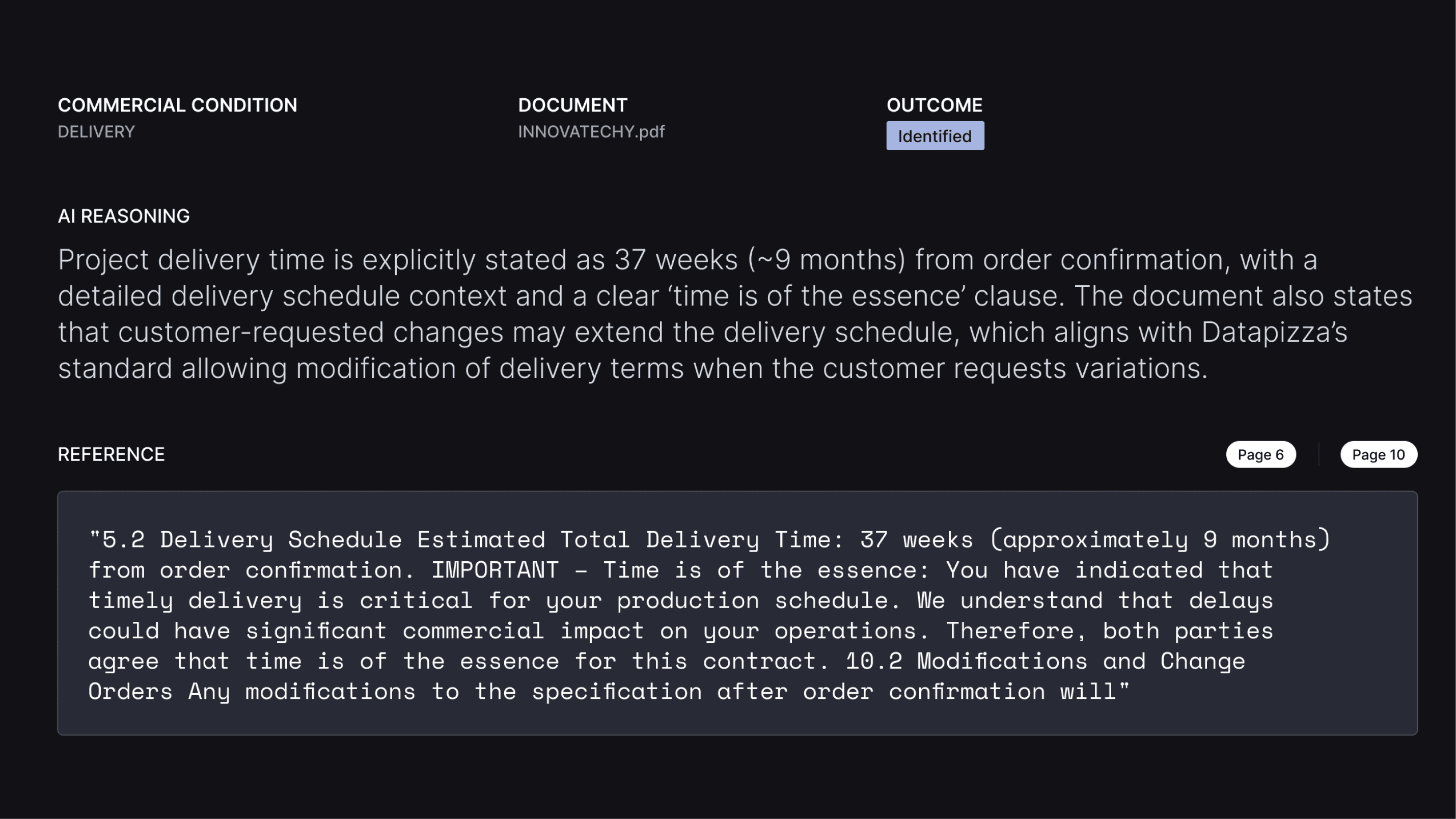1456x819 pixels.
Task: Click the REFERENCE section header
Action: tap(112, 454)
